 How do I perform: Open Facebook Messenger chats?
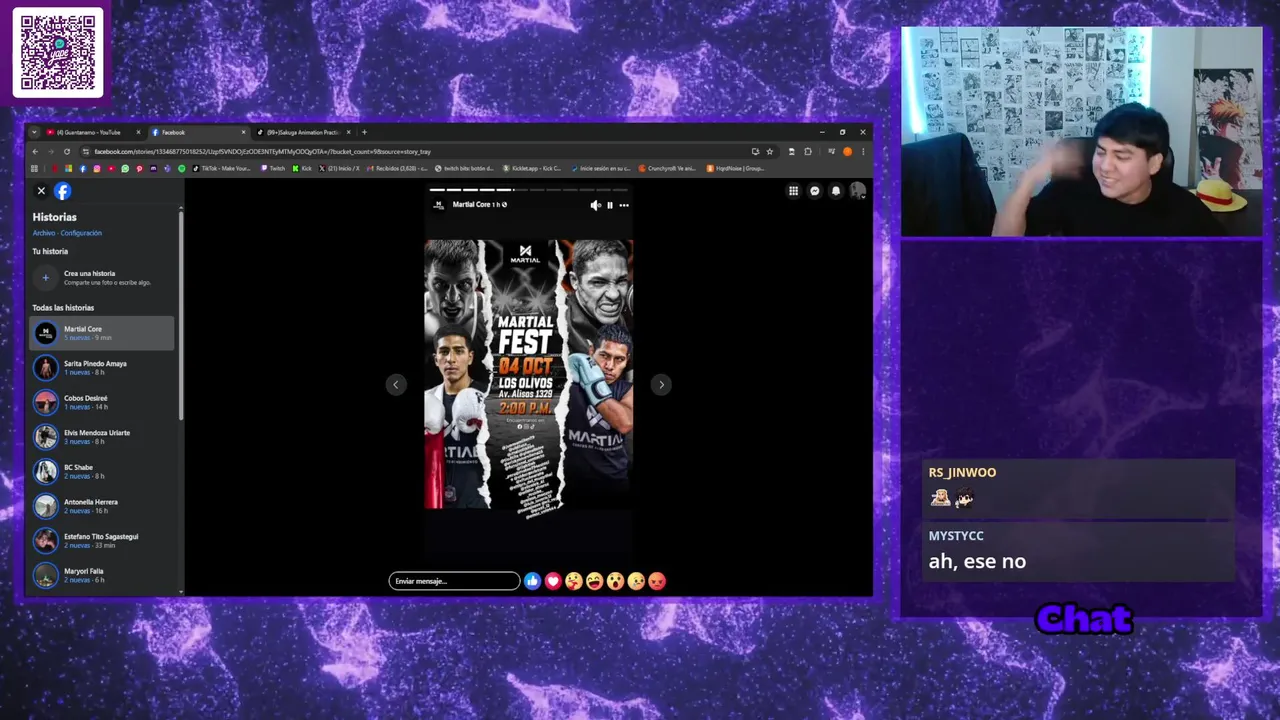(x=815, y=191)
